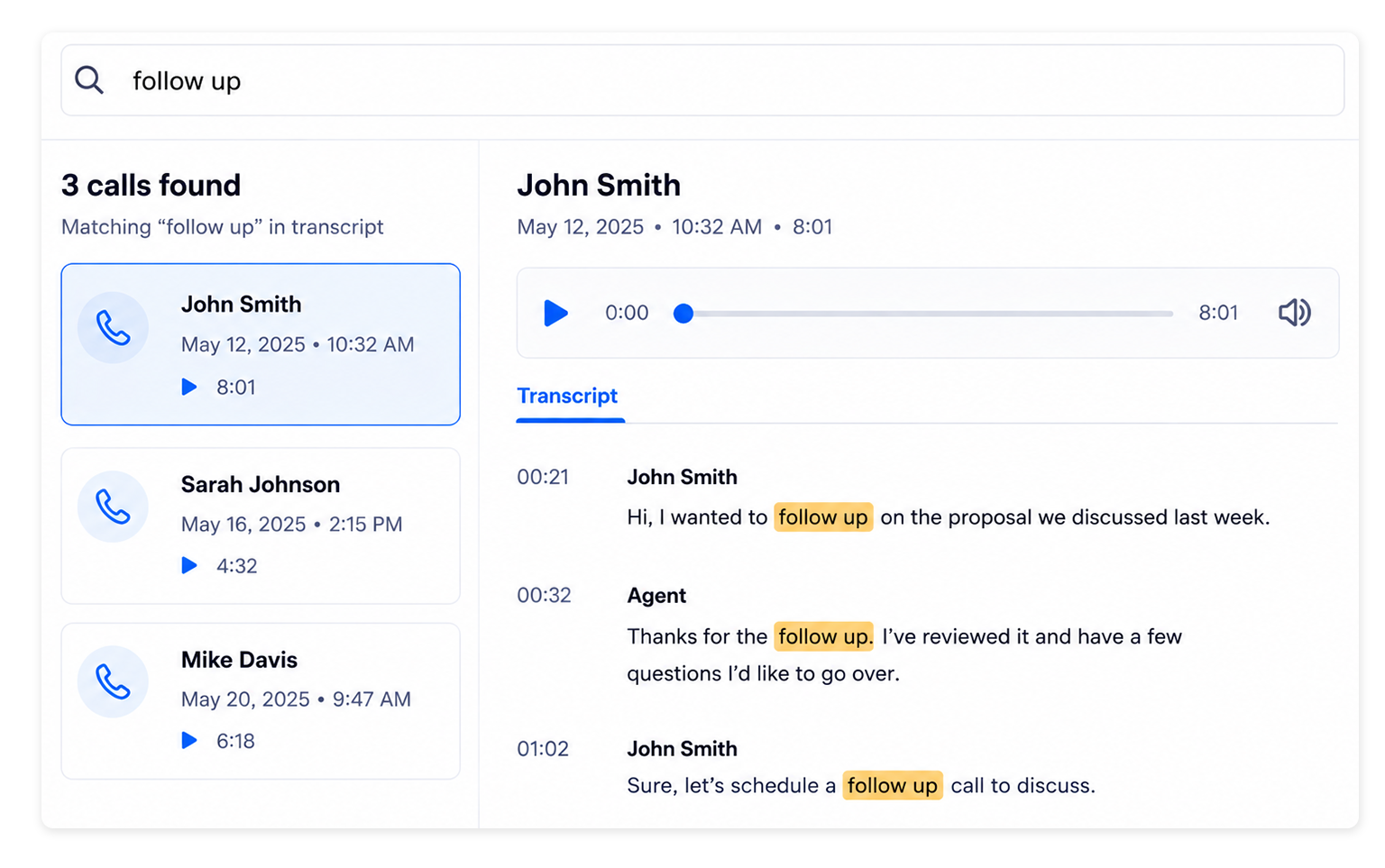
Task: Click "May 12, 2025 • 10:32 AM" in call list
Action: [x=298, y=344]
